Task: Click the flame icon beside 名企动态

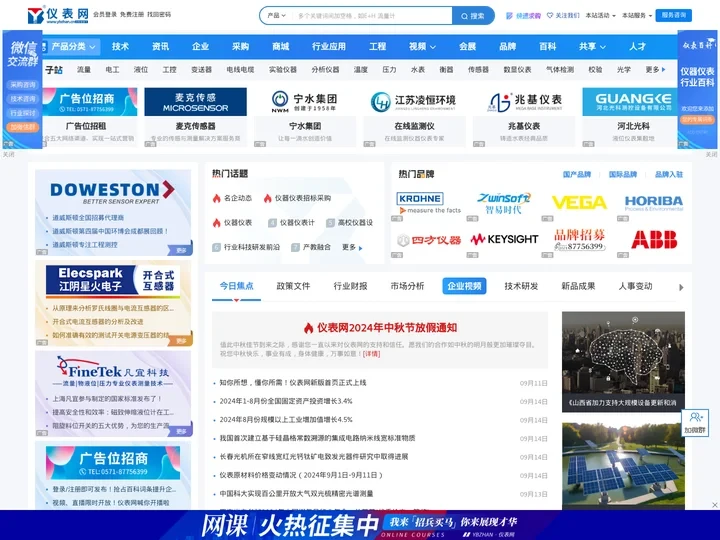Action: [217, 198]
